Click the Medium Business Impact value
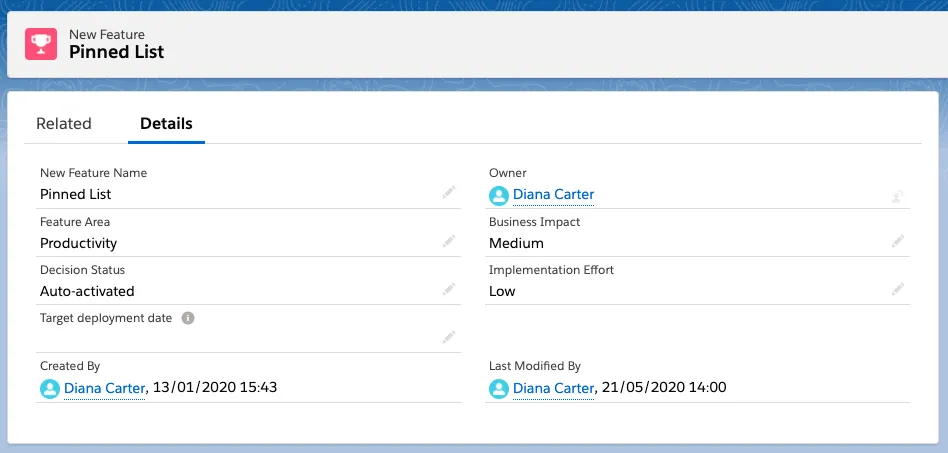The width and height of the screenshot is (948, 453). point(516,243)
